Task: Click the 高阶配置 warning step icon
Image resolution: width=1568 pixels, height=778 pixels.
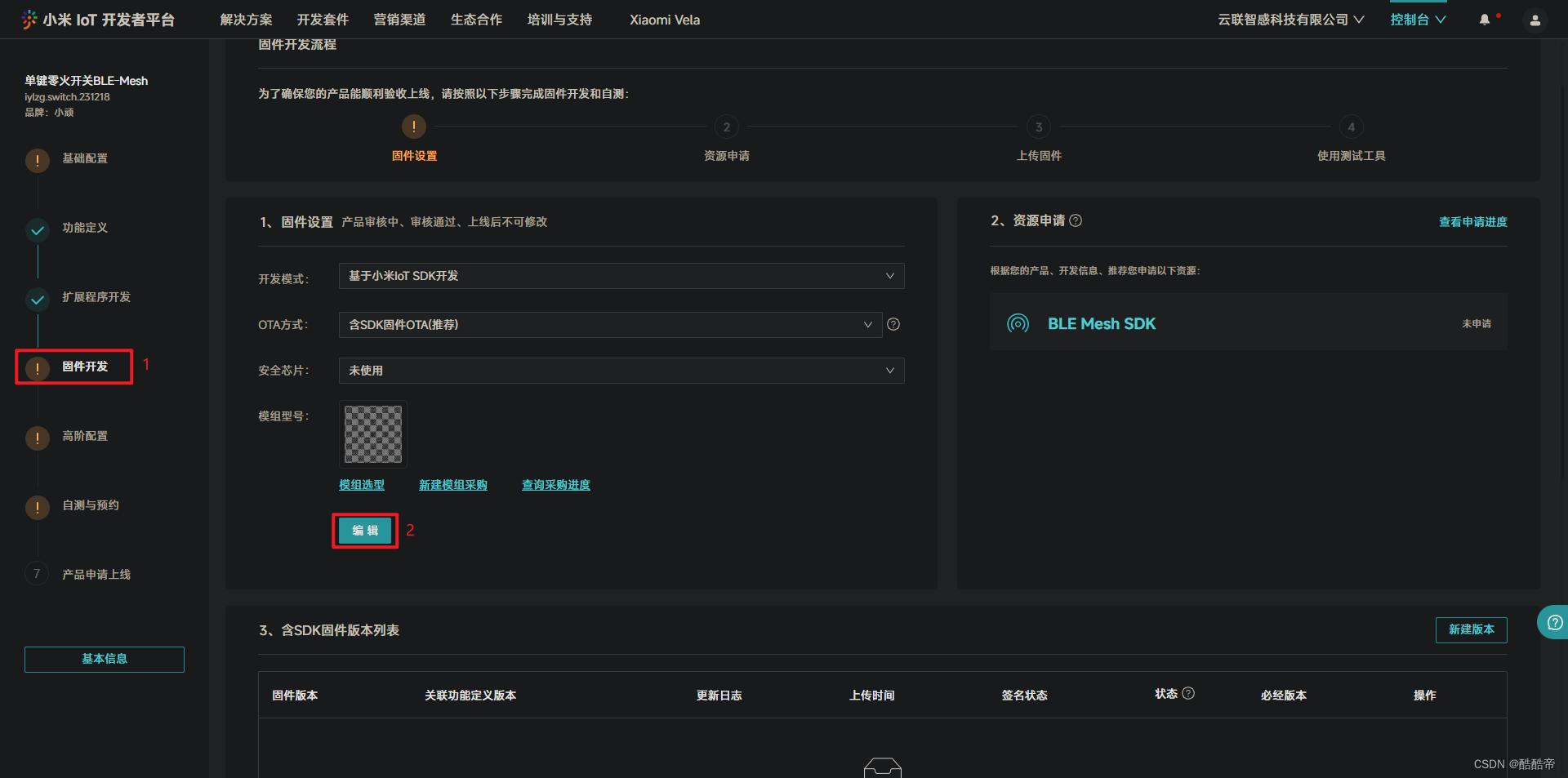Action: [38, 438]
